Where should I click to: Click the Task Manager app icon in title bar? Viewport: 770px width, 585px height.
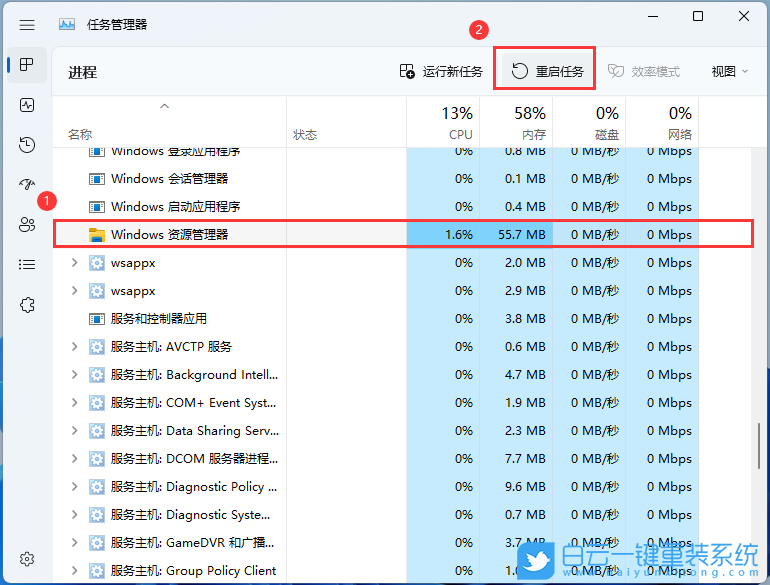coord(67,24)
